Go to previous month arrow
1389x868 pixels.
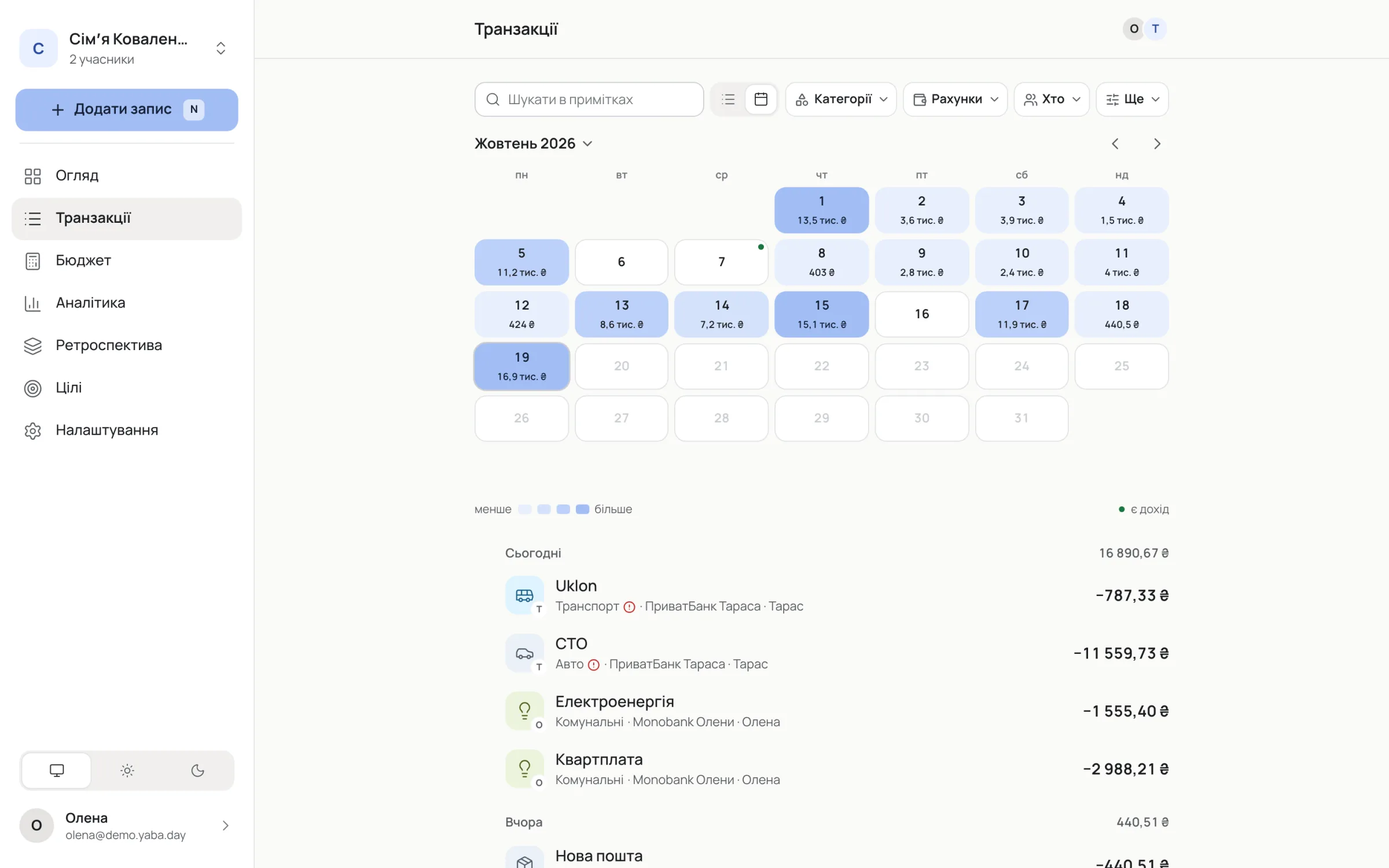click(1115, 144)
